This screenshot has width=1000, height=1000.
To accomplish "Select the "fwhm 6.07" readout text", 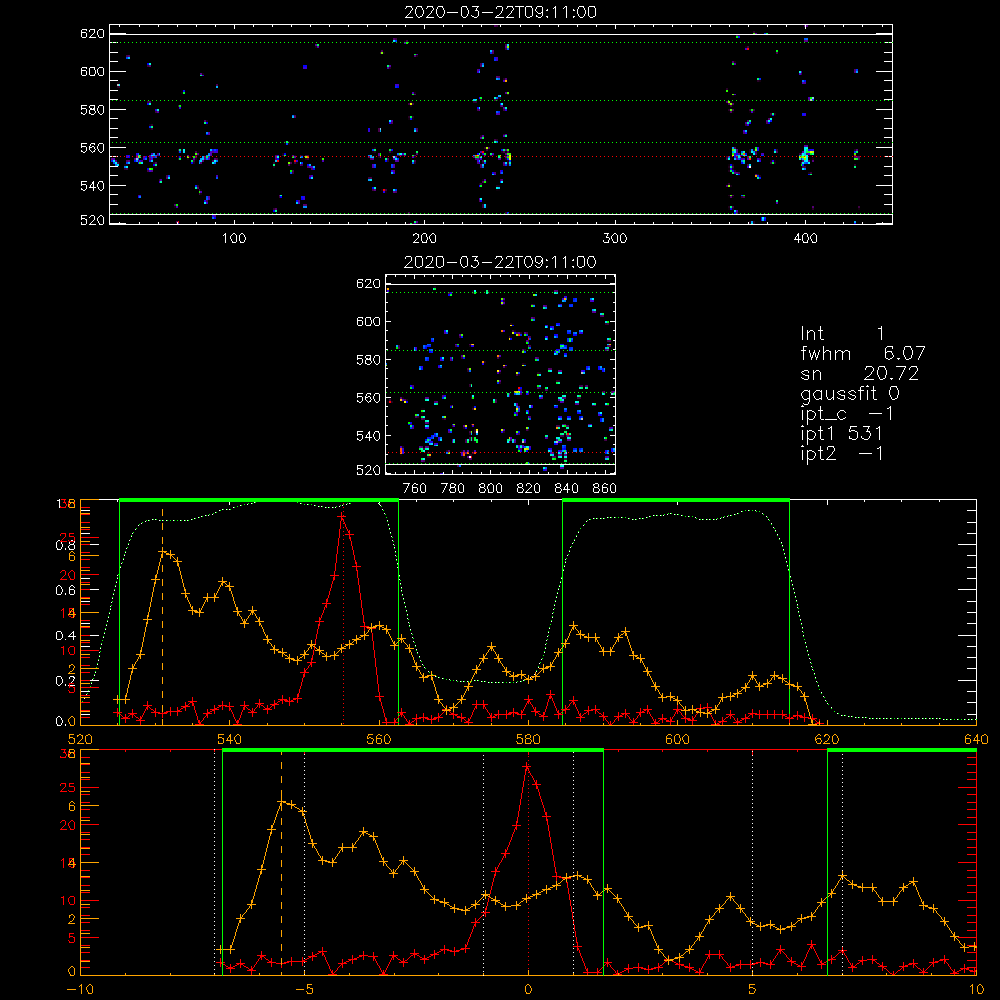I will click(x=862, y=353).
